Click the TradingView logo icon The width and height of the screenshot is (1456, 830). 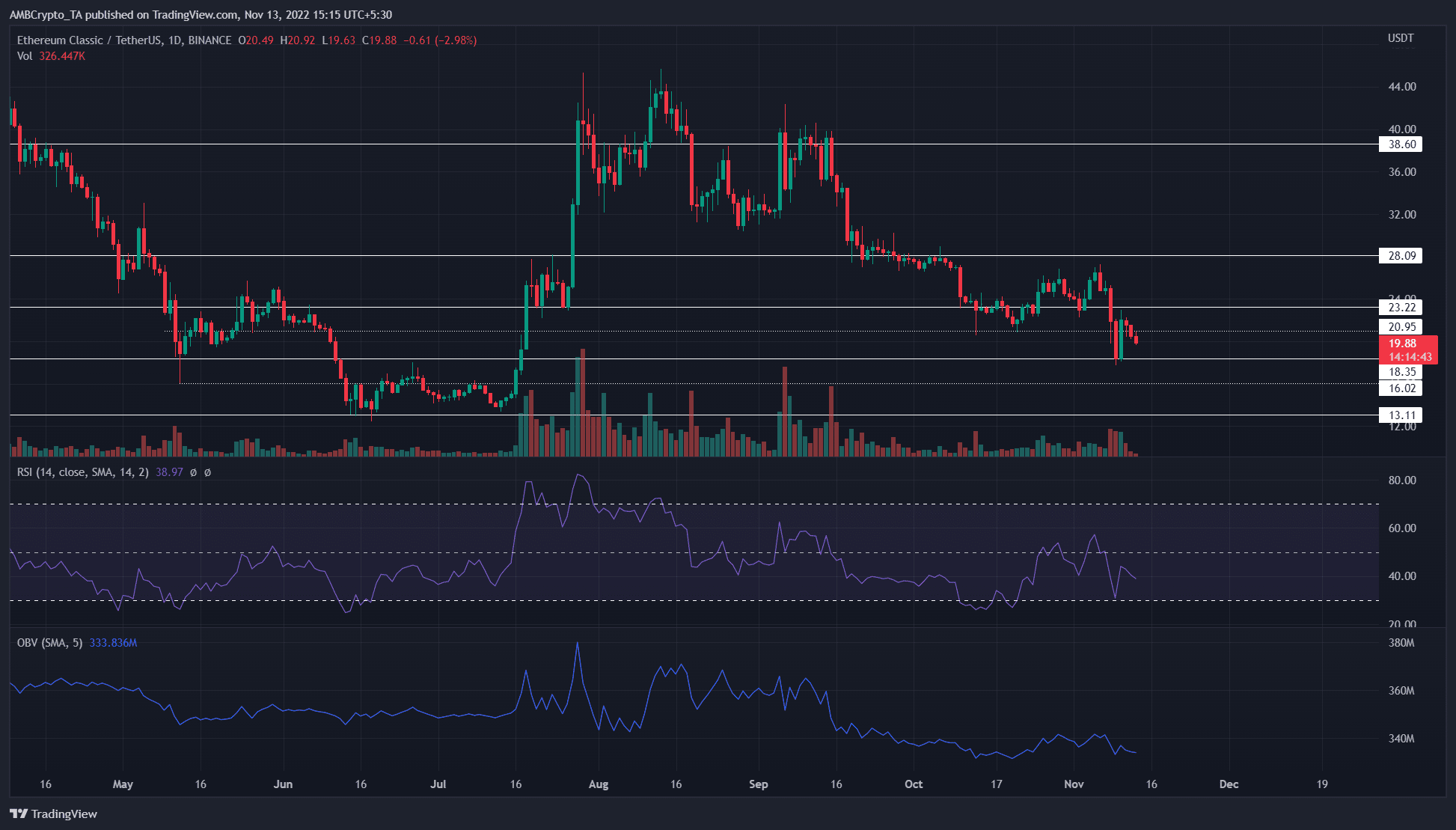tap(19, 814)
